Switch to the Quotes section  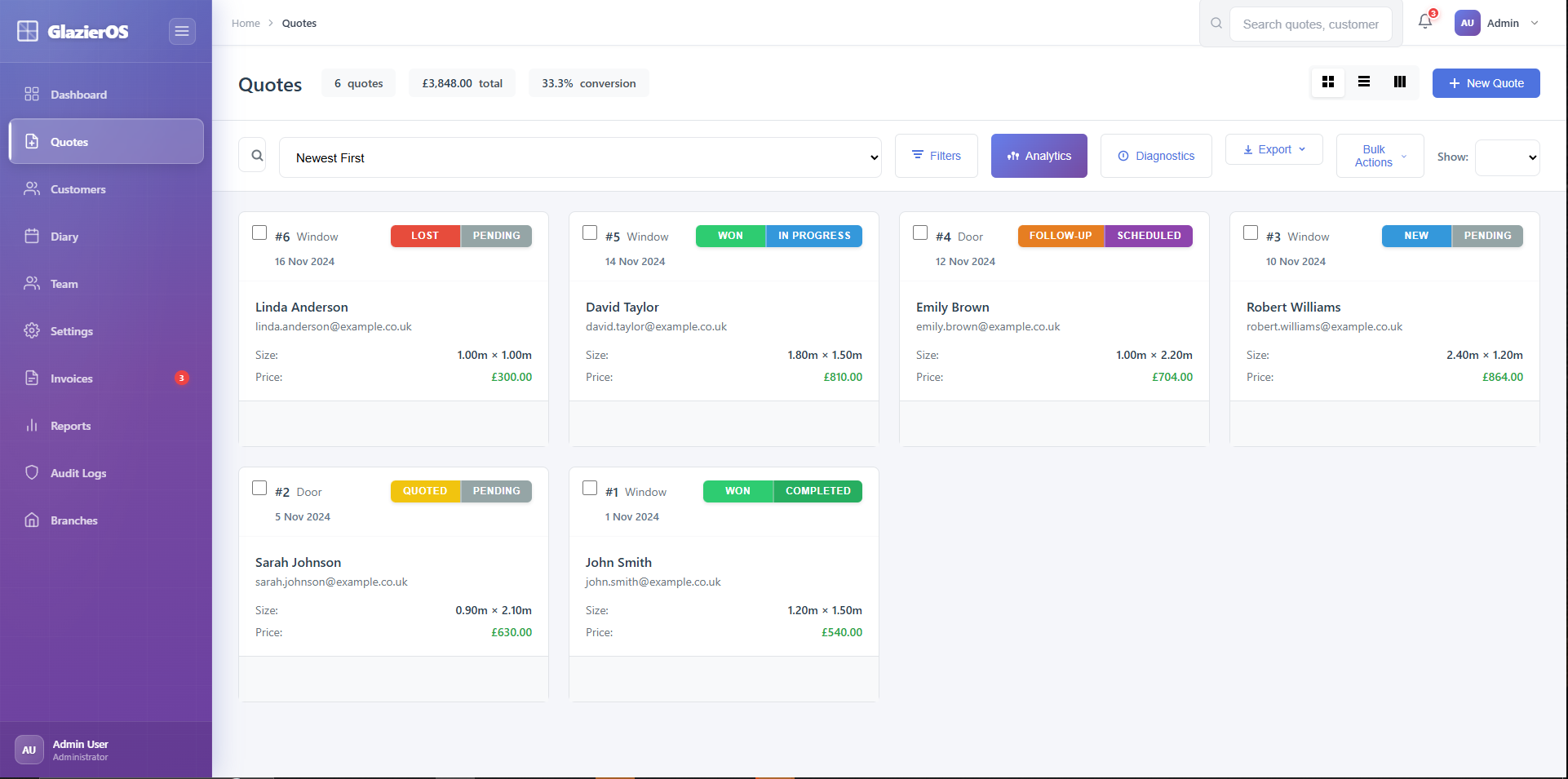pyautogui.click(x=69, y=141)
